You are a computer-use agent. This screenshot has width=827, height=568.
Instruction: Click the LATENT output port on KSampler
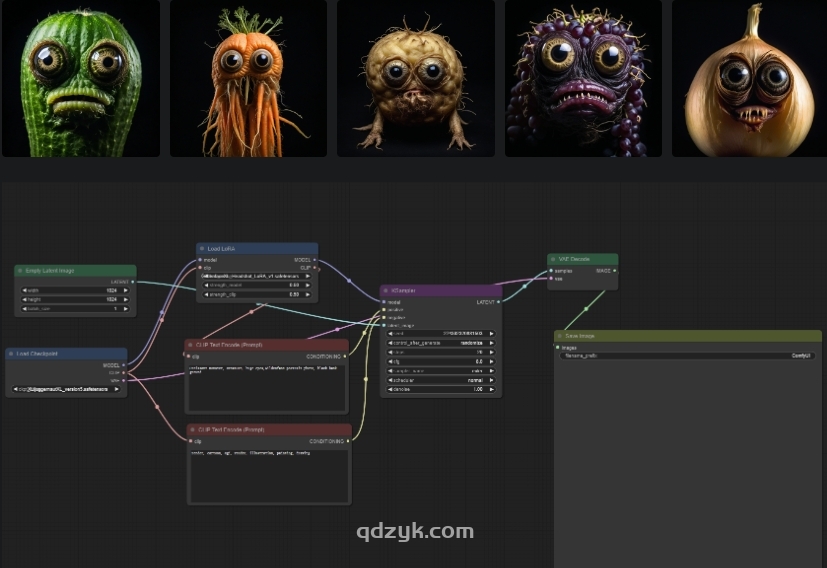click(x=497, y=301)
